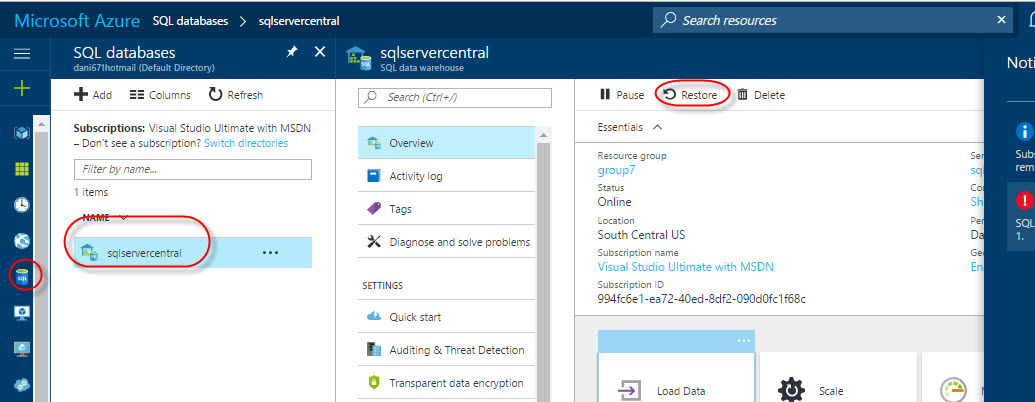Click the Filter by name field
The height and width of the screenshot is (402, 1035).
(193, 170)
